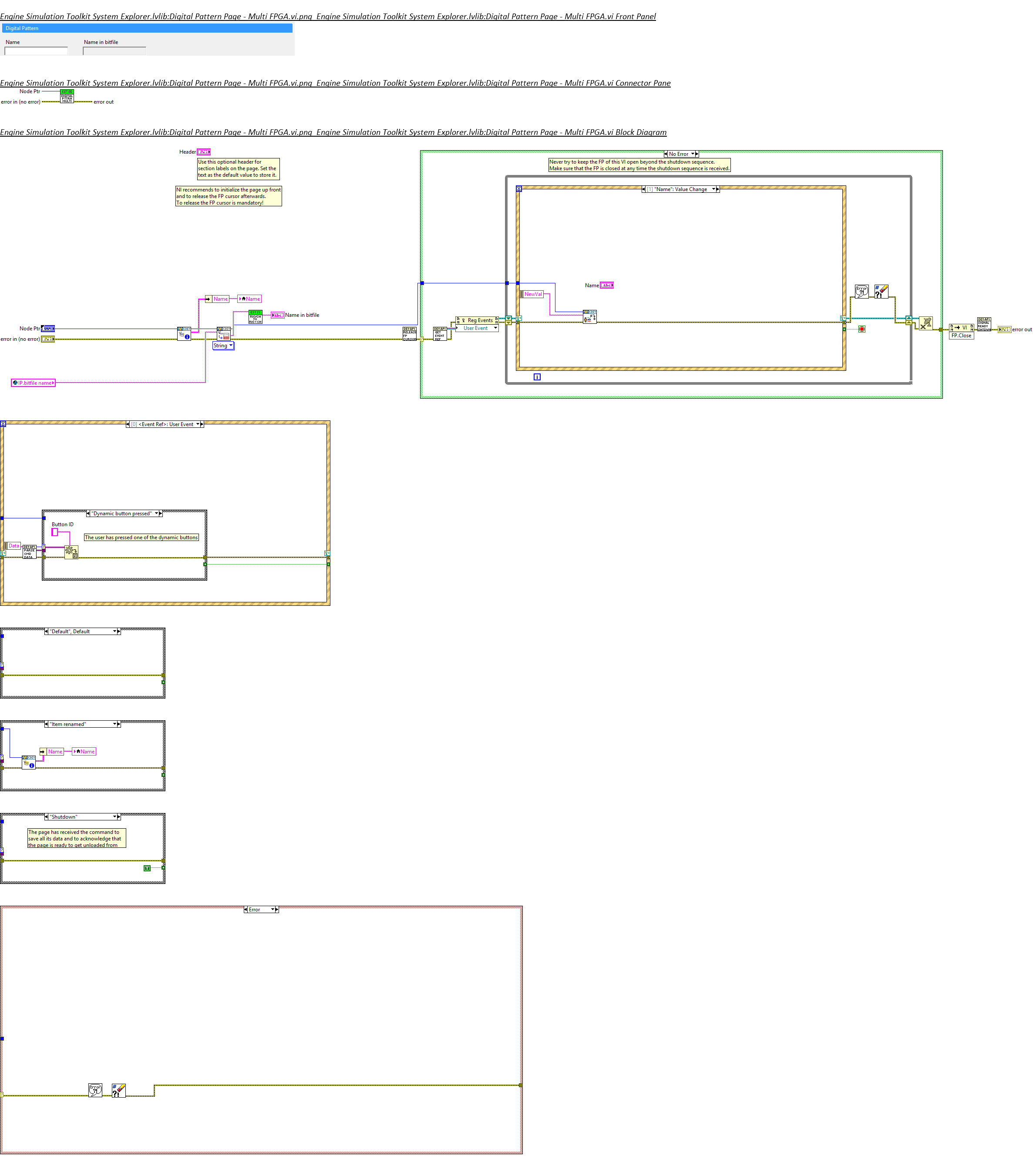1033x1176 pixels.
Task: Open the "Name": Value Change event selector
Action: (680, 189)
